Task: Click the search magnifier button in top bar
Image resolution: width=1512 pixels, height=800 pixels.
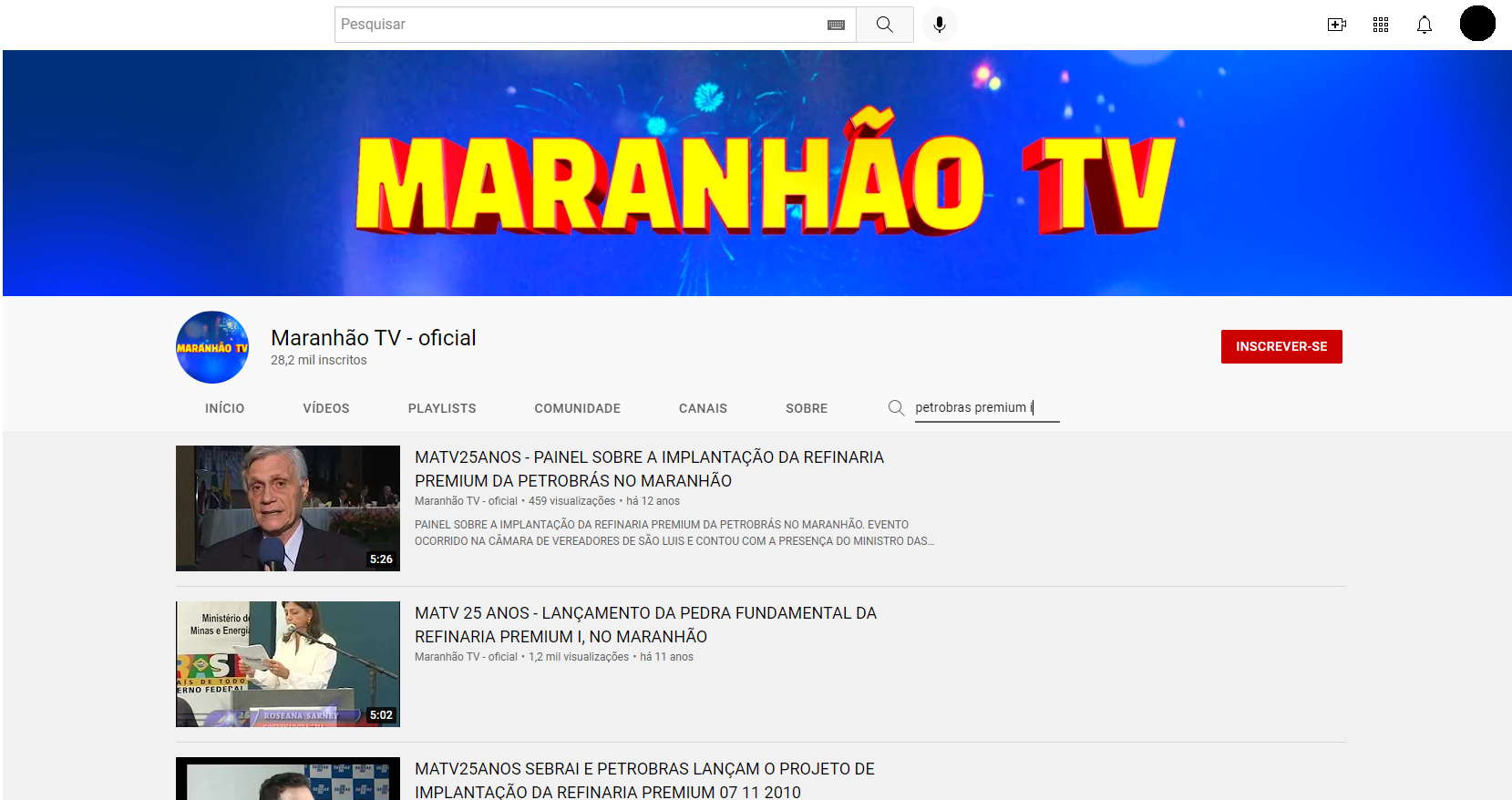Action: coord(884,25)
